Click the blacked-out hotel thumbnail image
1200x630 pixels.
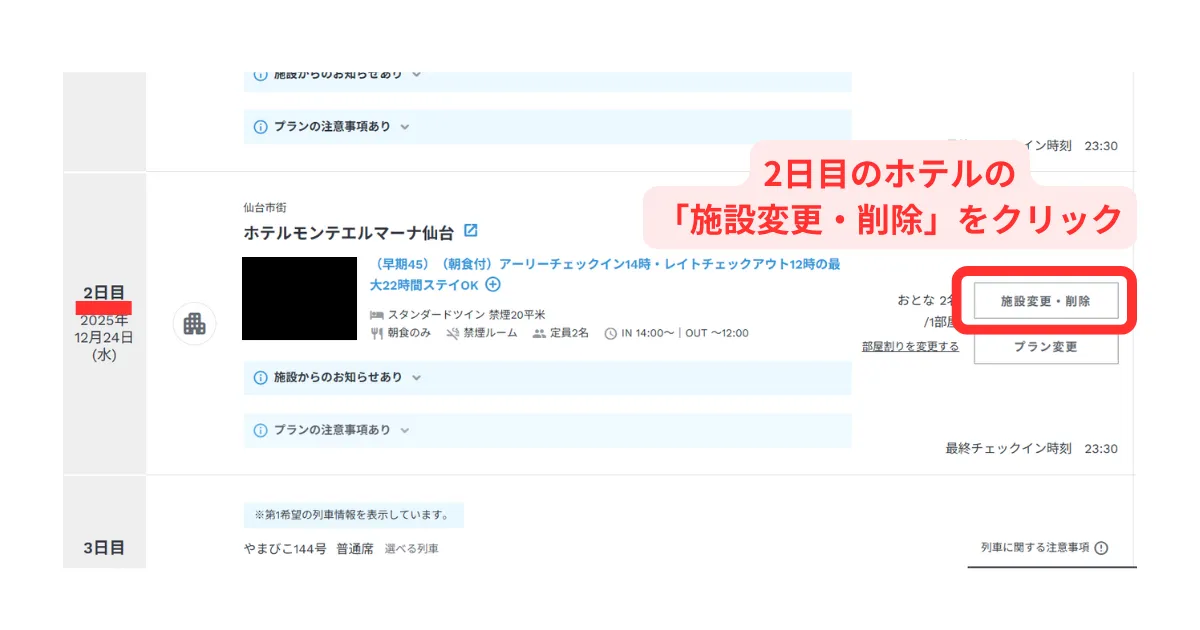(300, 298)
